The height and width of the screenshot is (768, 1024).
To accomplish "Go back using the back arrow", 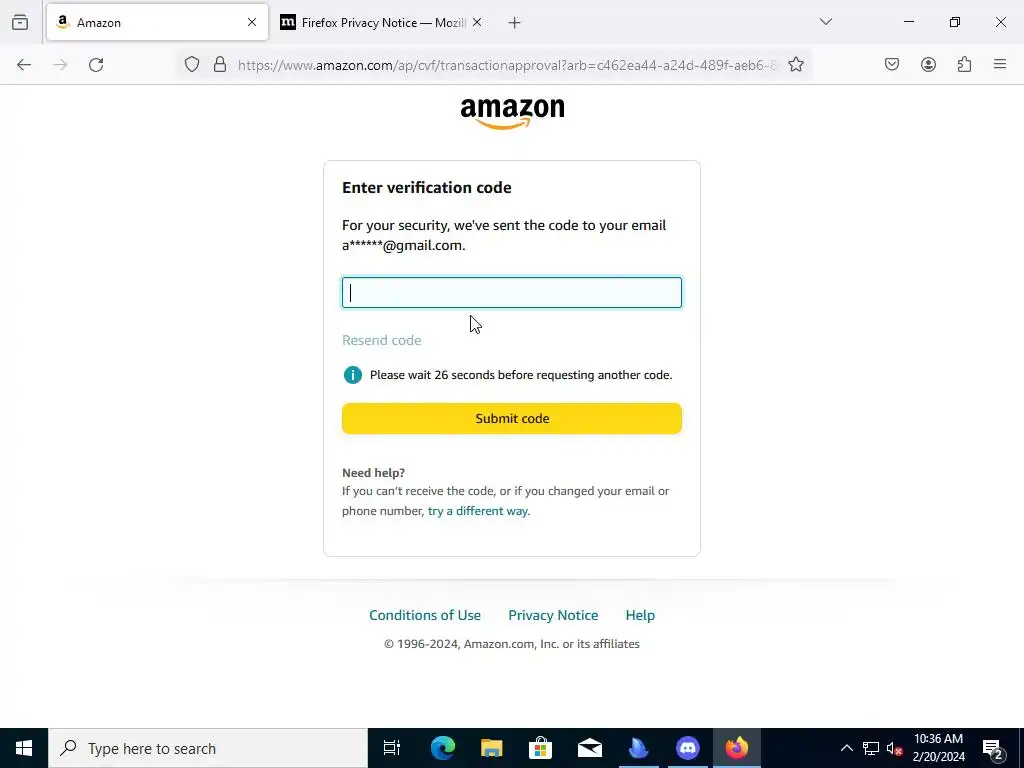I will pyautogui.click(x=24, y=65).
